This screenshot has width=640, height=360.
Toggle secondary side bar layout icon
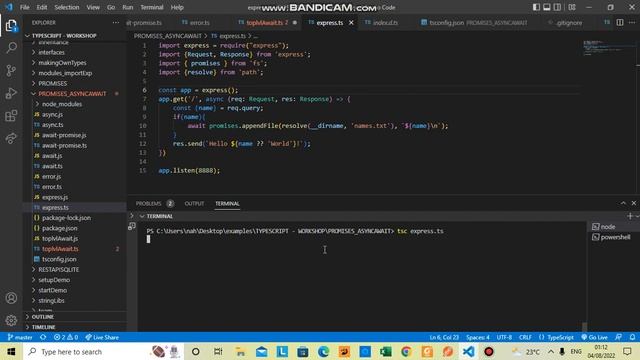(557, 7)
